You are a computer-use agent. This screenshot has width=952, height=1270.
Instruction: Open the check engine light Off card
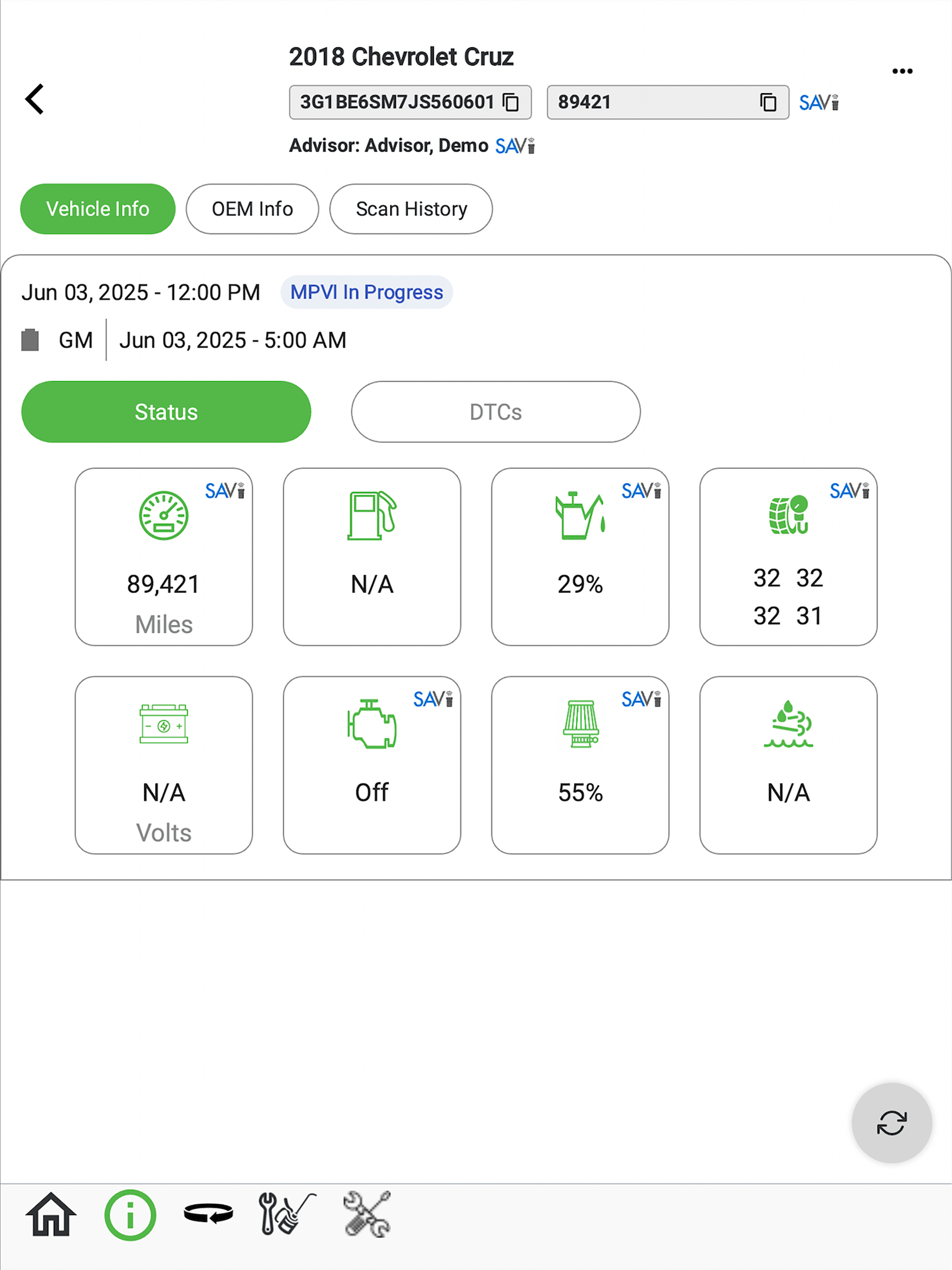[372, 765]
